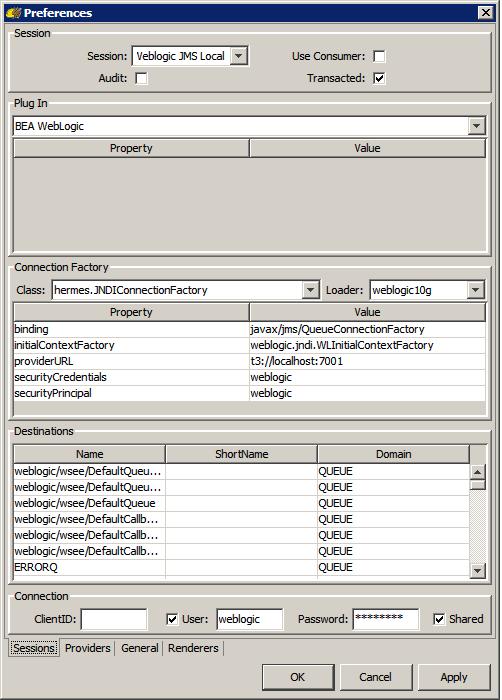Click the Domain column header
The width and height of the screenshot is (502, 700).
[x=393, y=454]
